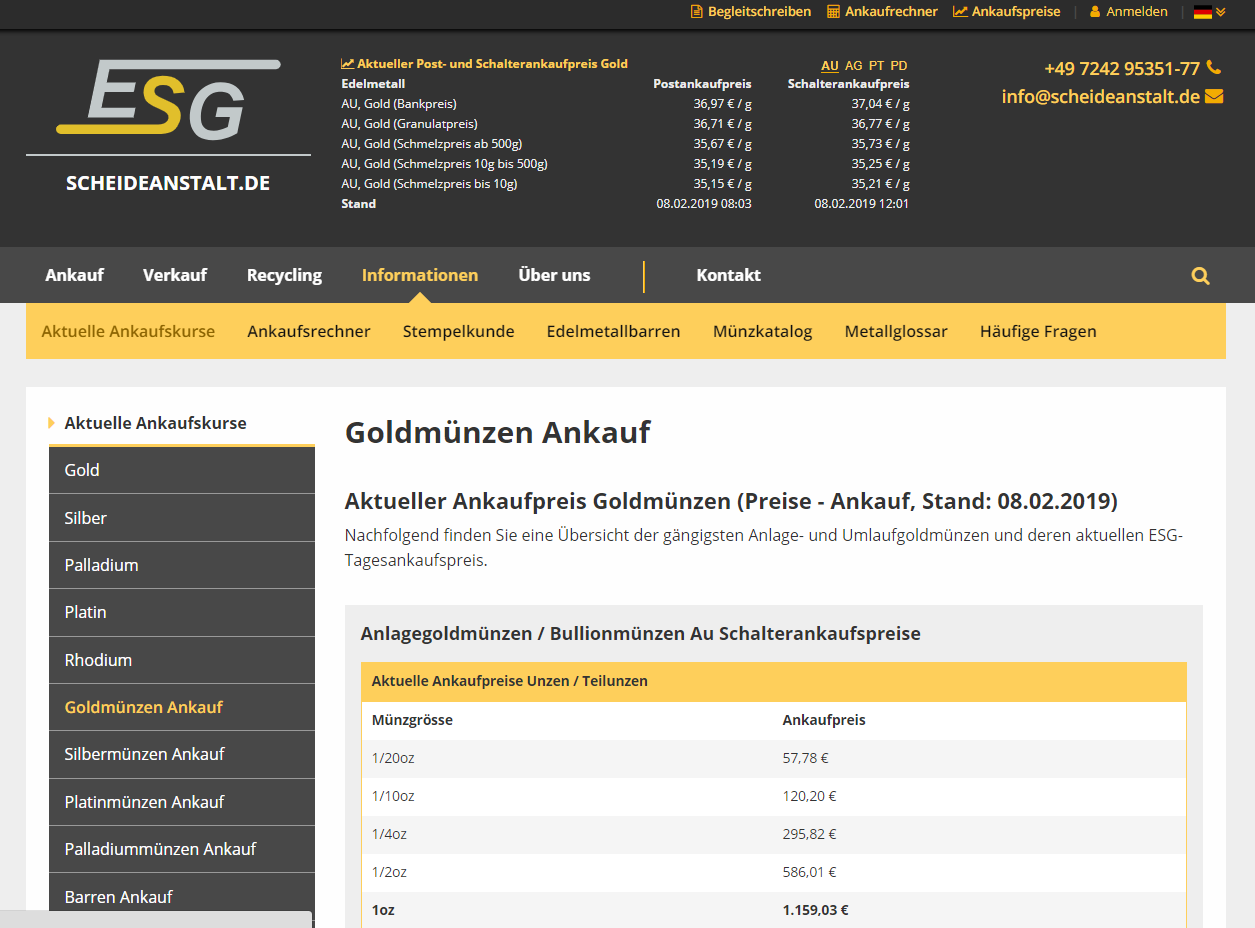1255x928 pixels.
Task: Open the Münzkatalog submenu link
Action: pos(762,331)
